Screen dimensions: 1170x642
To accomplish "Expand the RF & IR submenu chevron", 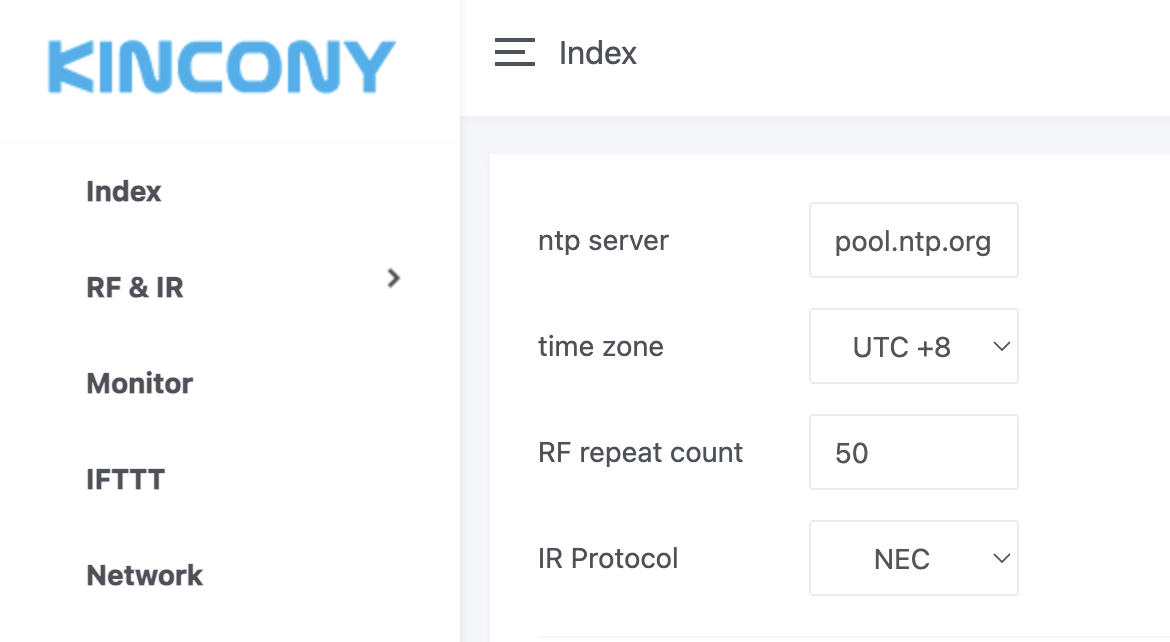I will 394,278.
